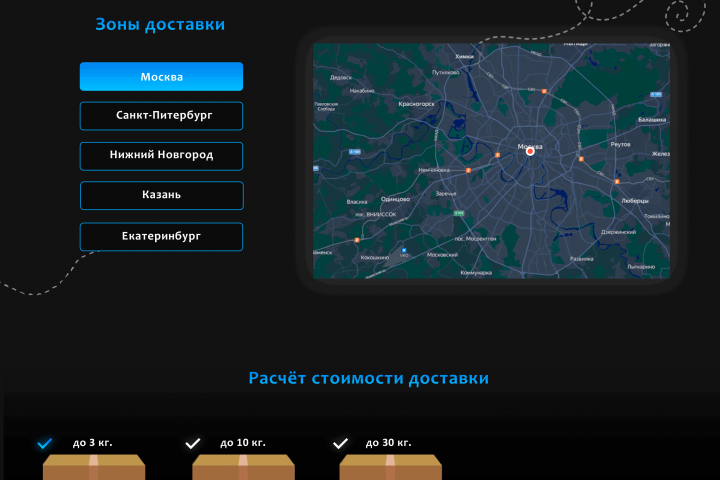Toggle the до 30 кг. checkmark

pos(340,443)
